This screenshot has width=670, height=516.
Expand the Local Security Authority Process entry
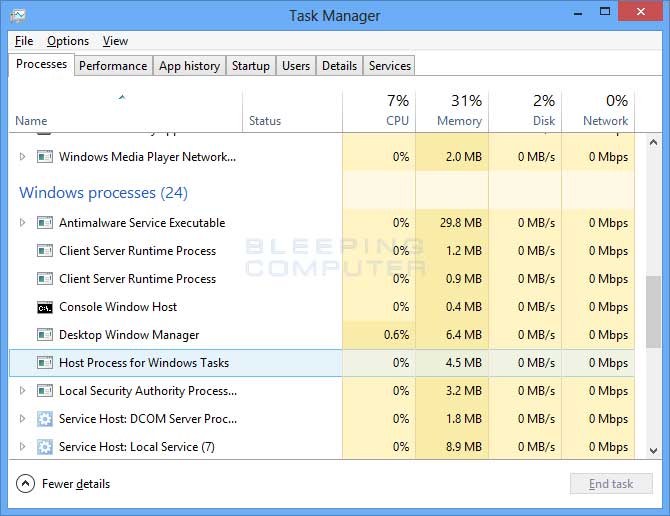[23, 391]
